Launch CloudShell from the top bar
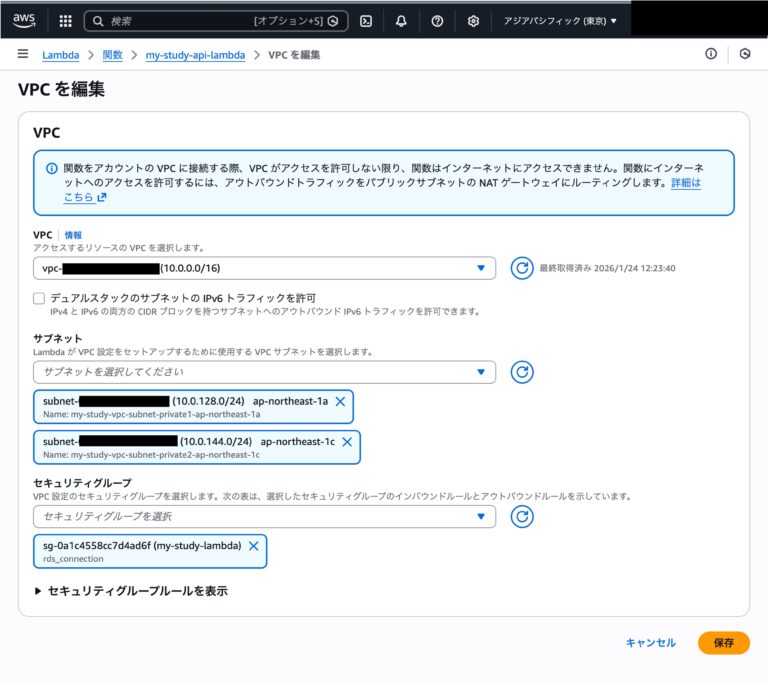Screen dimensions: 768x690 coord(366,20)
